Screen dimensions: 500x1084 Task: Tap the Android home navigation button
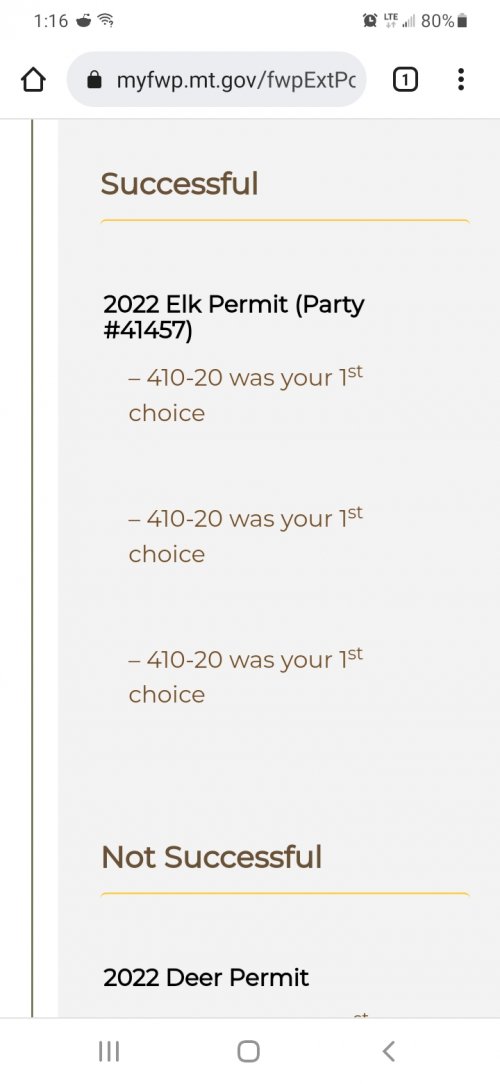point(249,1052)
